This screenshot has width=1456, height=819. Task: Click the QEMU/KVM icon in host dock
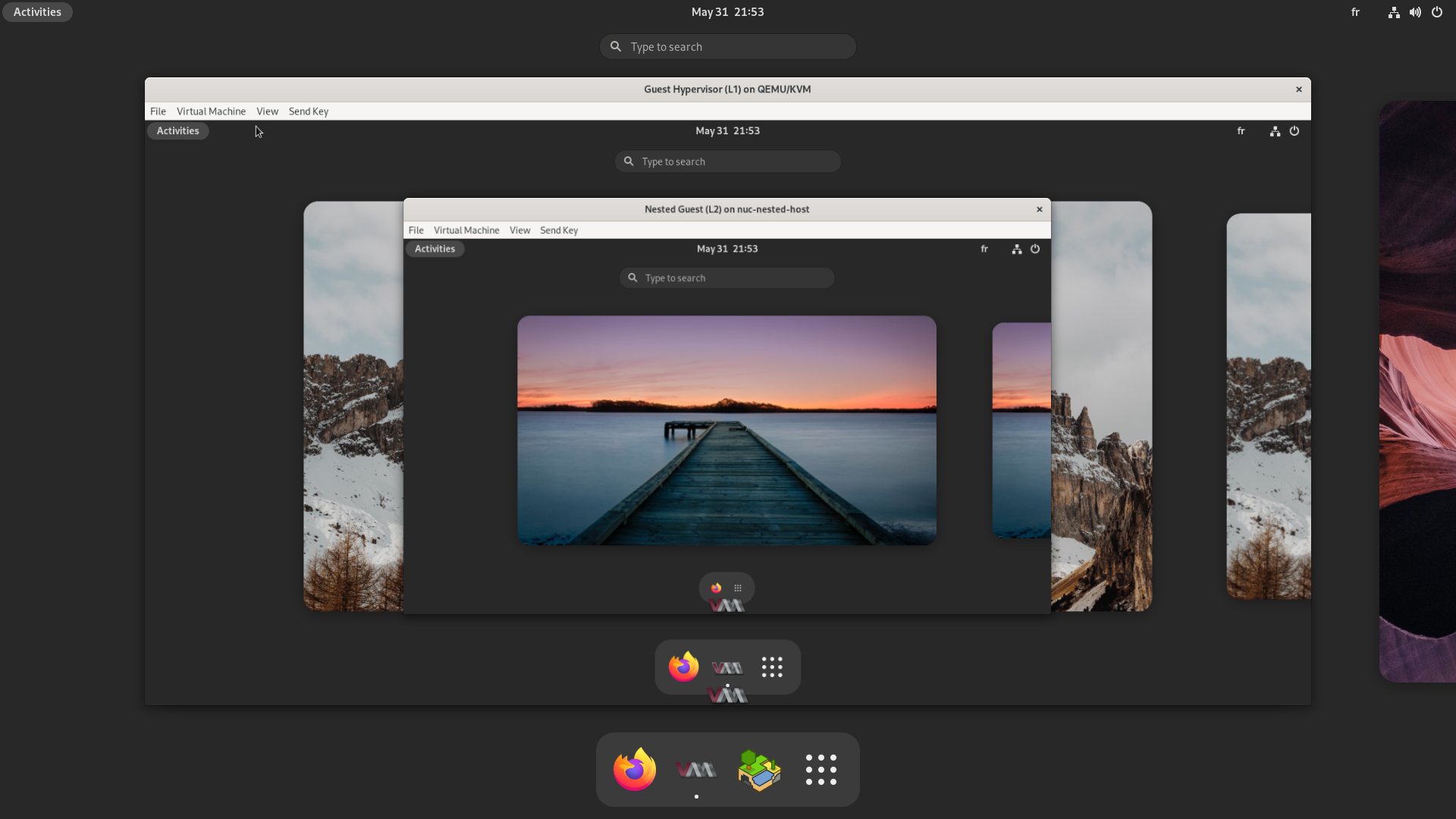tap(697, 768)
